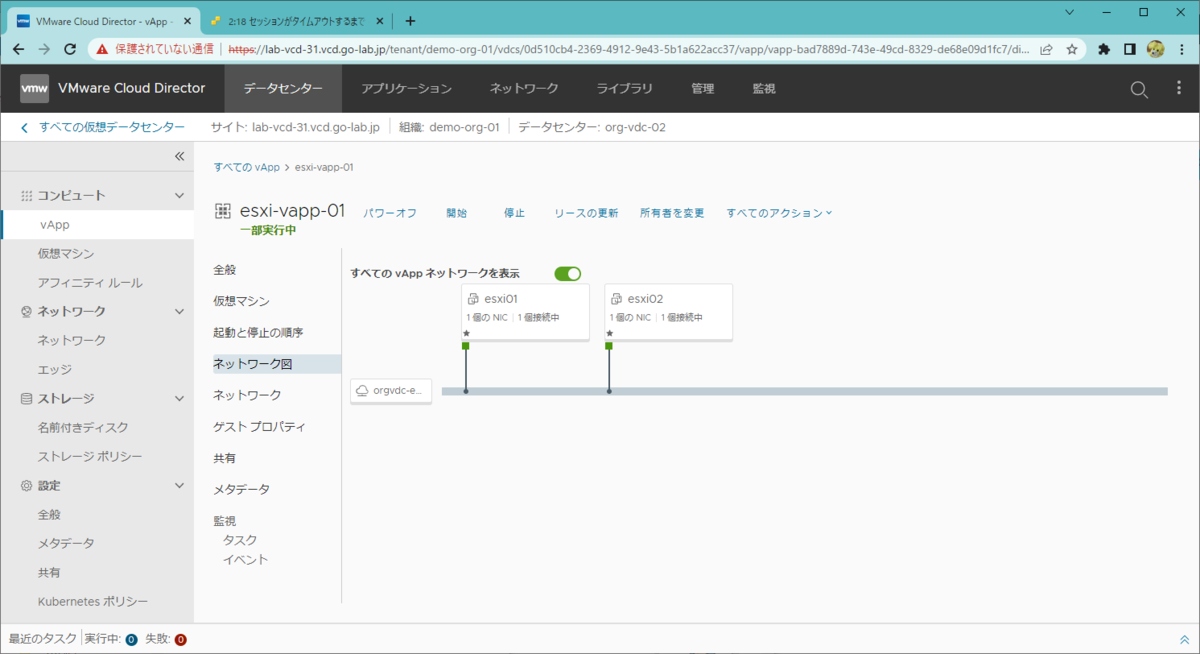Switch to the セッションがタイムアウト browser tab
The width and height of the screenshot is (1200, 654).
pos(298,20)
